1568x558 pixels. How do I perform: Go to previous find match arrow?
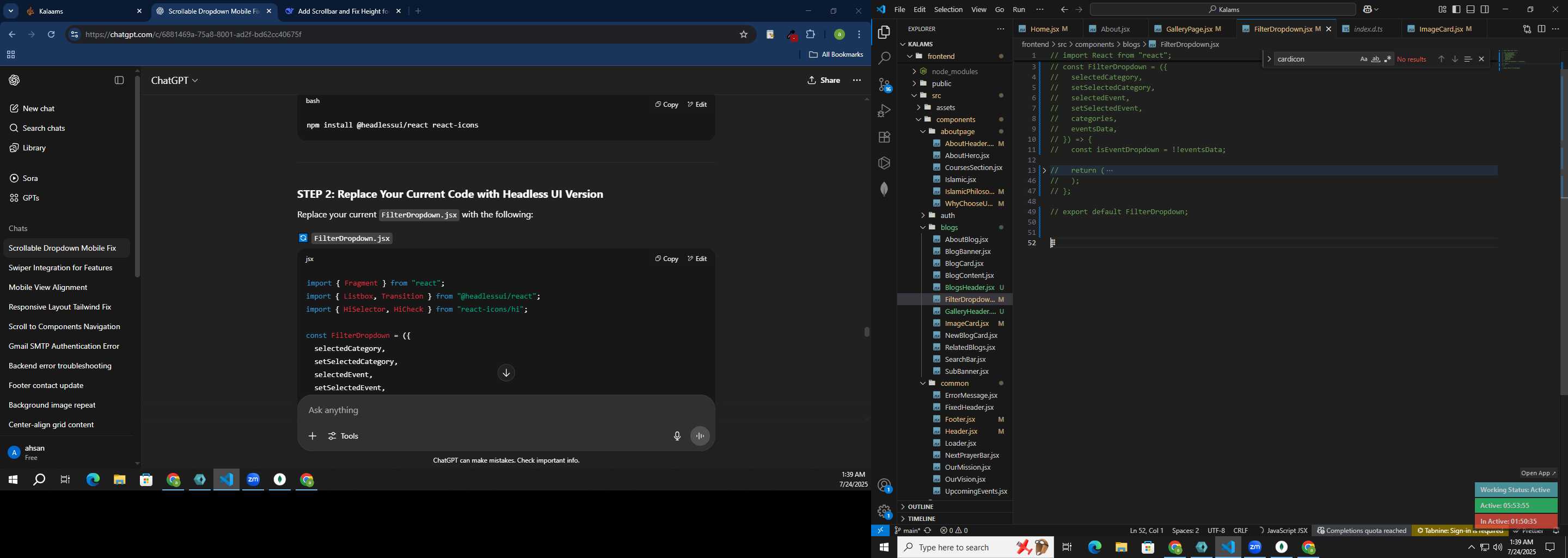pyautogui.click(x=1441, y=59)
